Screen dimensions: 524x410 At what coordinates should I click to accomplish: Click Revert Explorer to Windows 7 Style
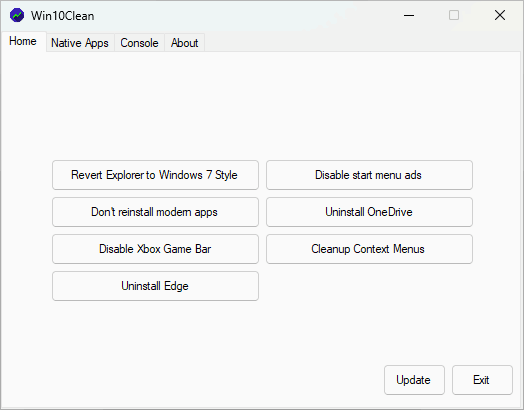click(155, 175)
